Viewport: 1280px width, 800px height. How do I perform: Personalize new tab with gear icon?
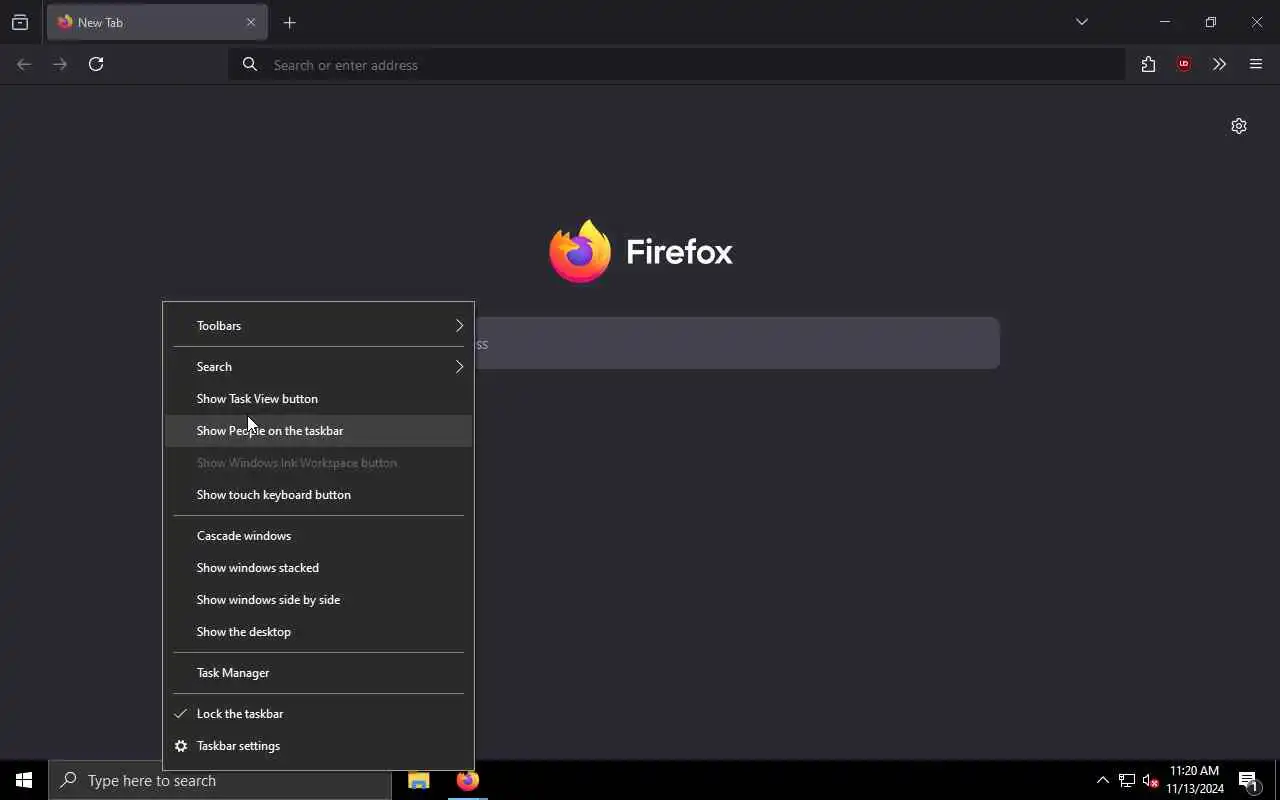point(1239,126)
